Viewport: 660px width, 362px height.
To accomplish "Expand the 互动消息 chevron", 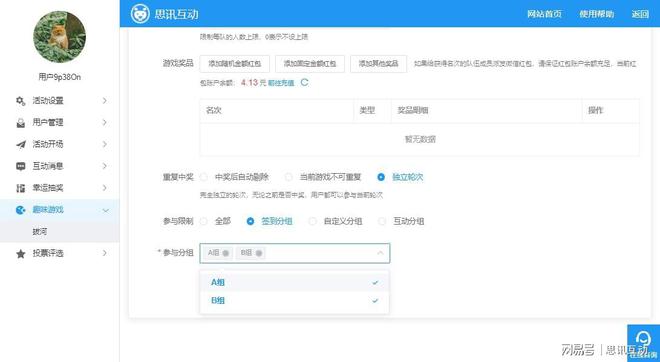I will point(105,166).
